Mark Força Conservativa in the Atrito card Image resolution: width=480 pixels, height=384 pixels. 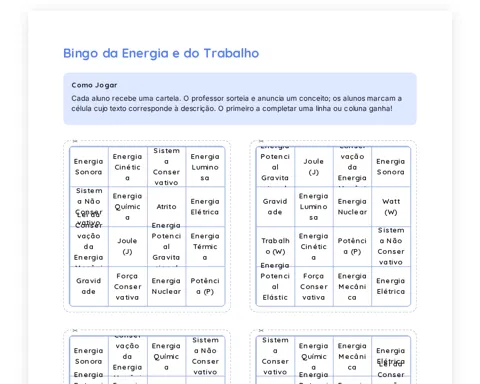[x=127, y=287]
